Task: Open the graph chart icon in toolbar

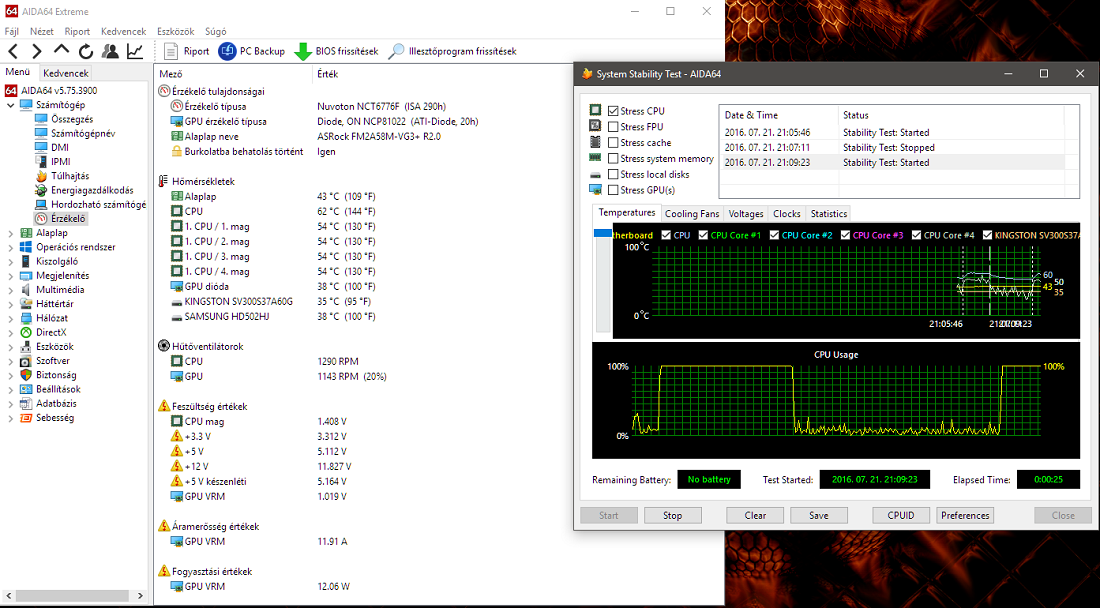Action: tap(135, 51)
